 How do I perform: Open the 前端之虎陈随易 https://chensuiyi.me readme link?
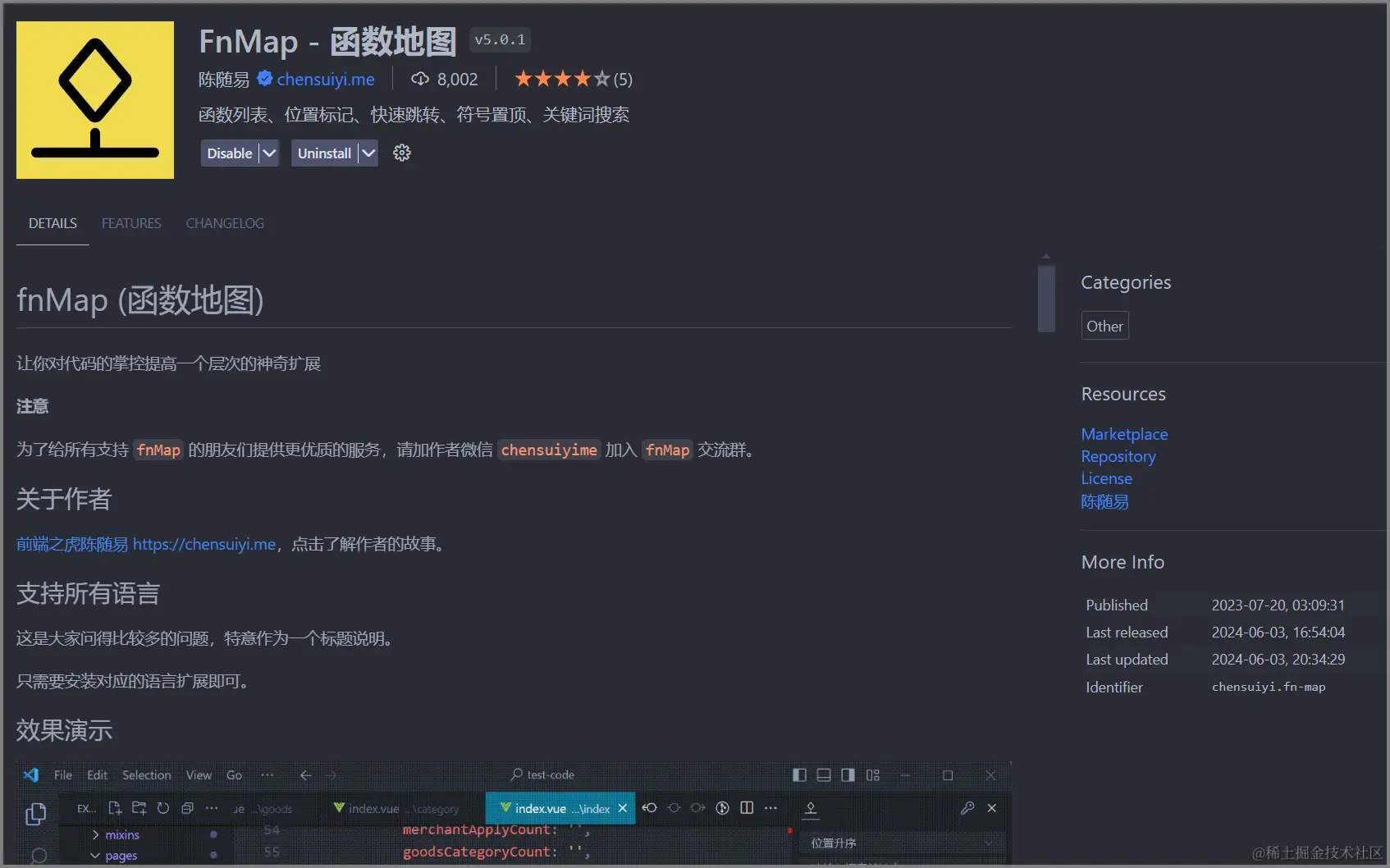click(146, 544)
